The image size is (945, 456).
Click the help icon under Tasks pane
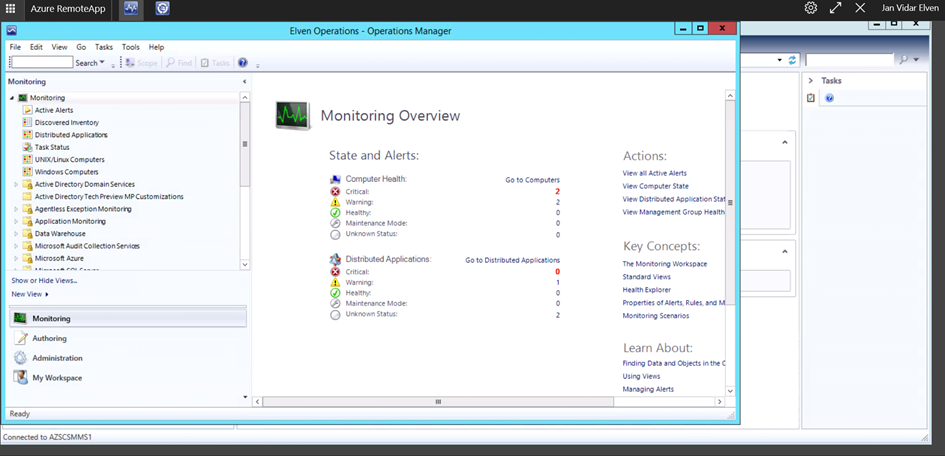[x=829, y=98]
